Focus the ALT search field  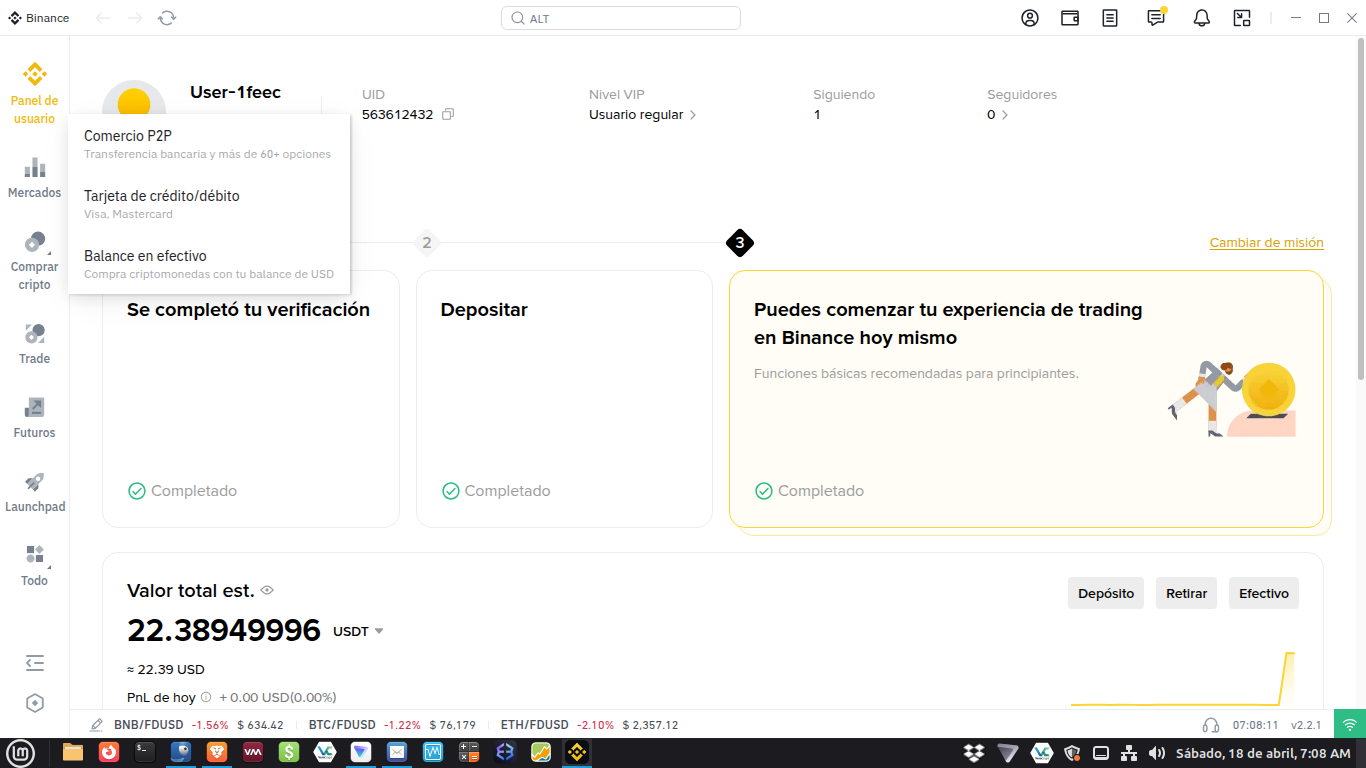click(x=621, y=18)
